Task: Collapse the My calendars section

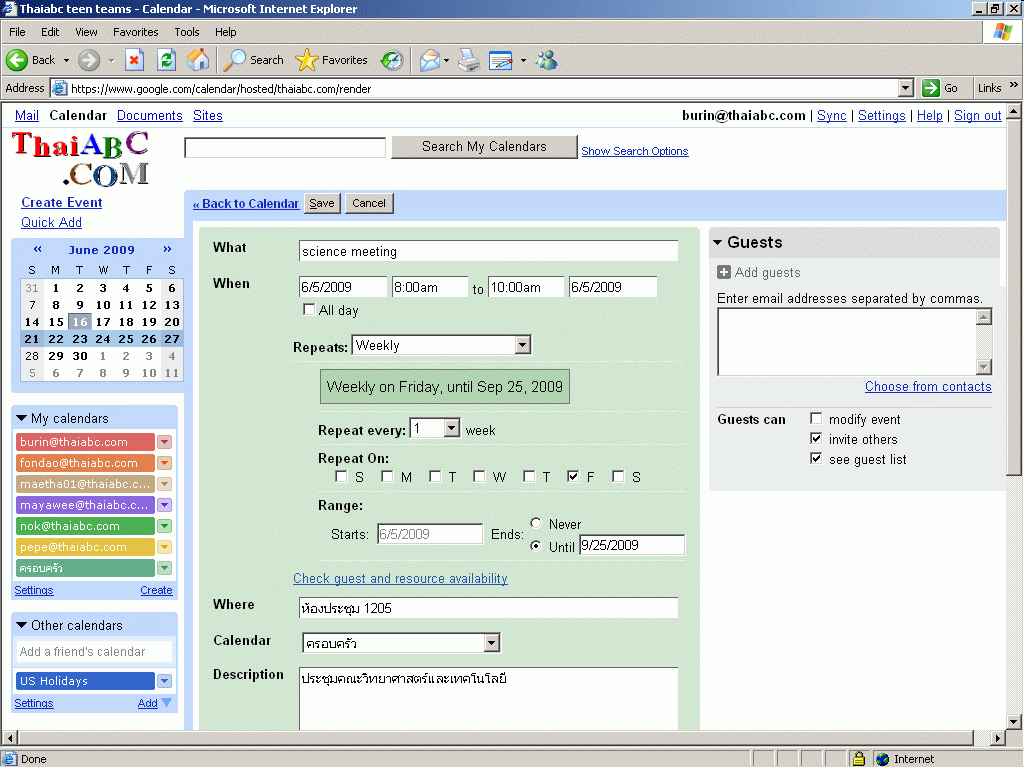Action: coord(22,418)
